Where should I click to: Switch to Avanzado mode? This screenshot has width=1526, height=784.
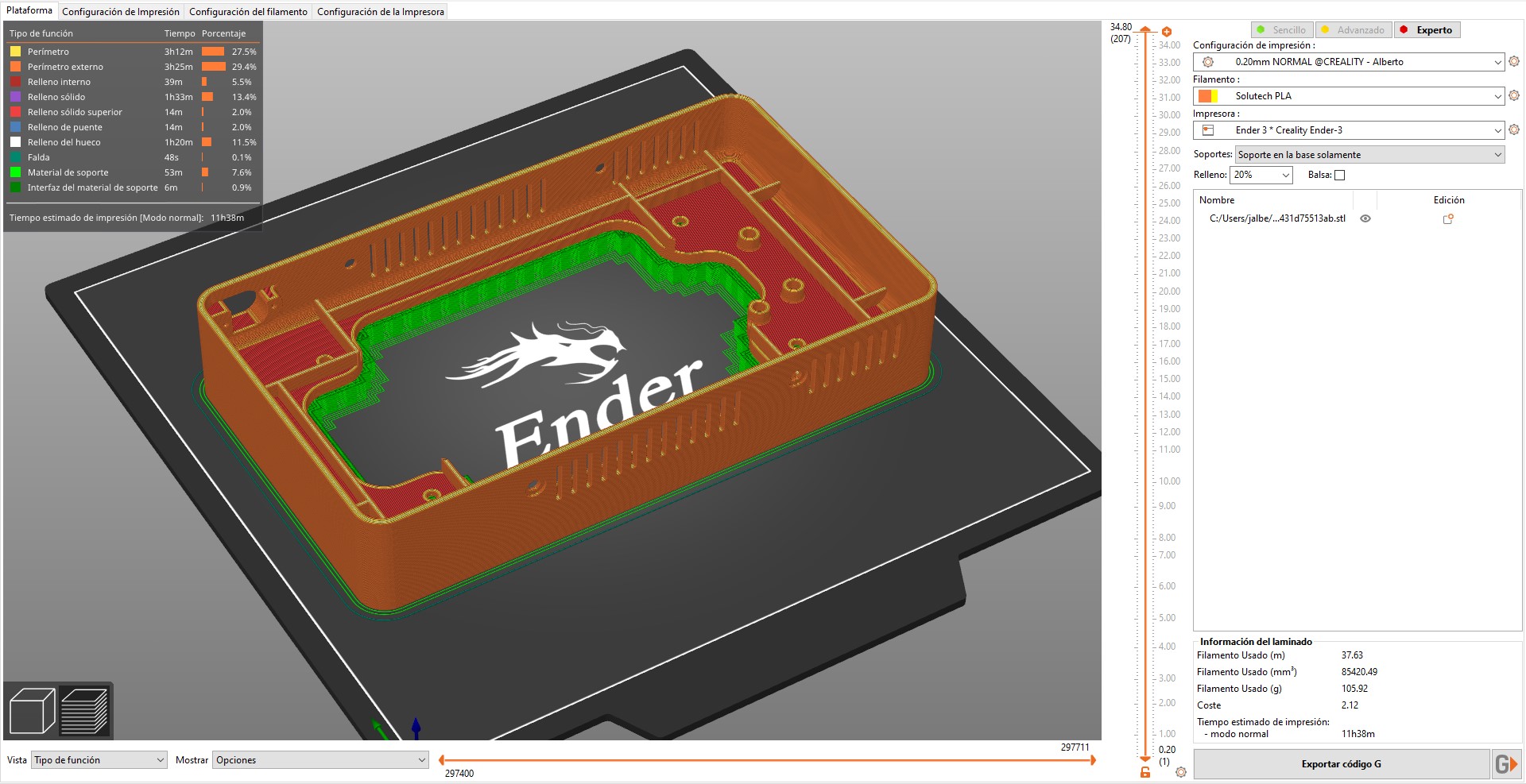pyautogui.click(x=1353, y=30)
